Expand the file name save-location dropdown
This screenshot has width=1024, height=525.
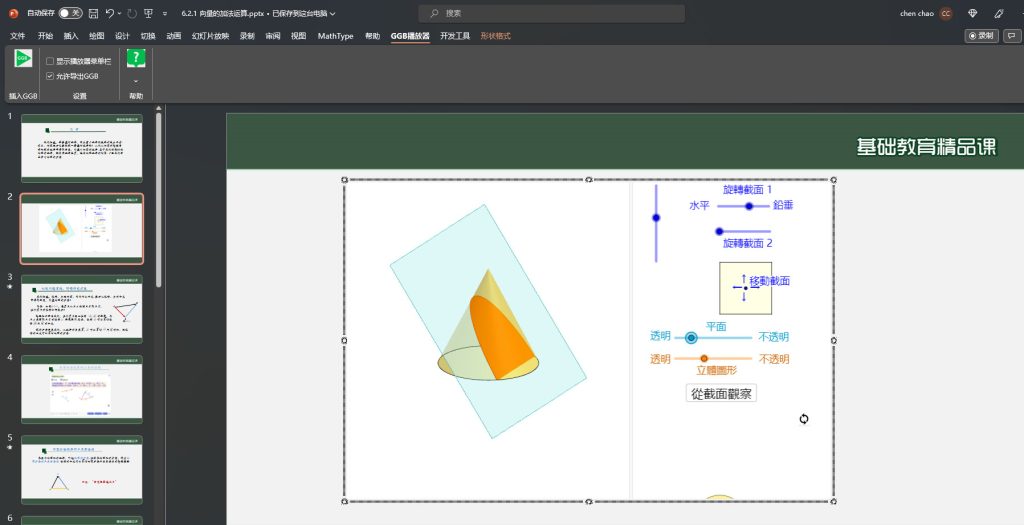point(333,13)
